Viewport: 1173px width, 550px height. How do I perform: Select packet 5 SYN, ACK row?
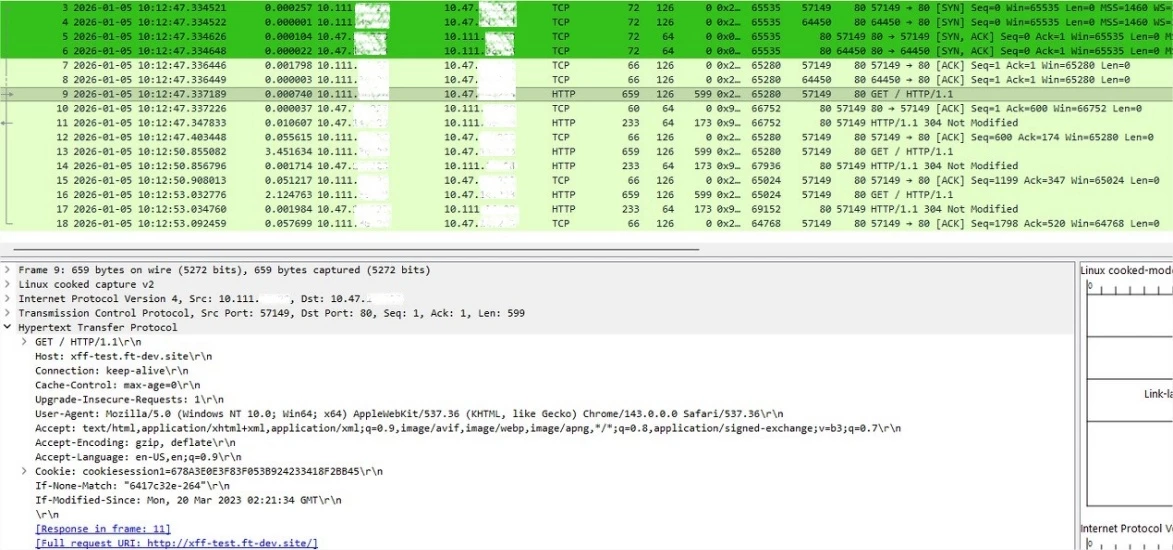coord(586,37)
